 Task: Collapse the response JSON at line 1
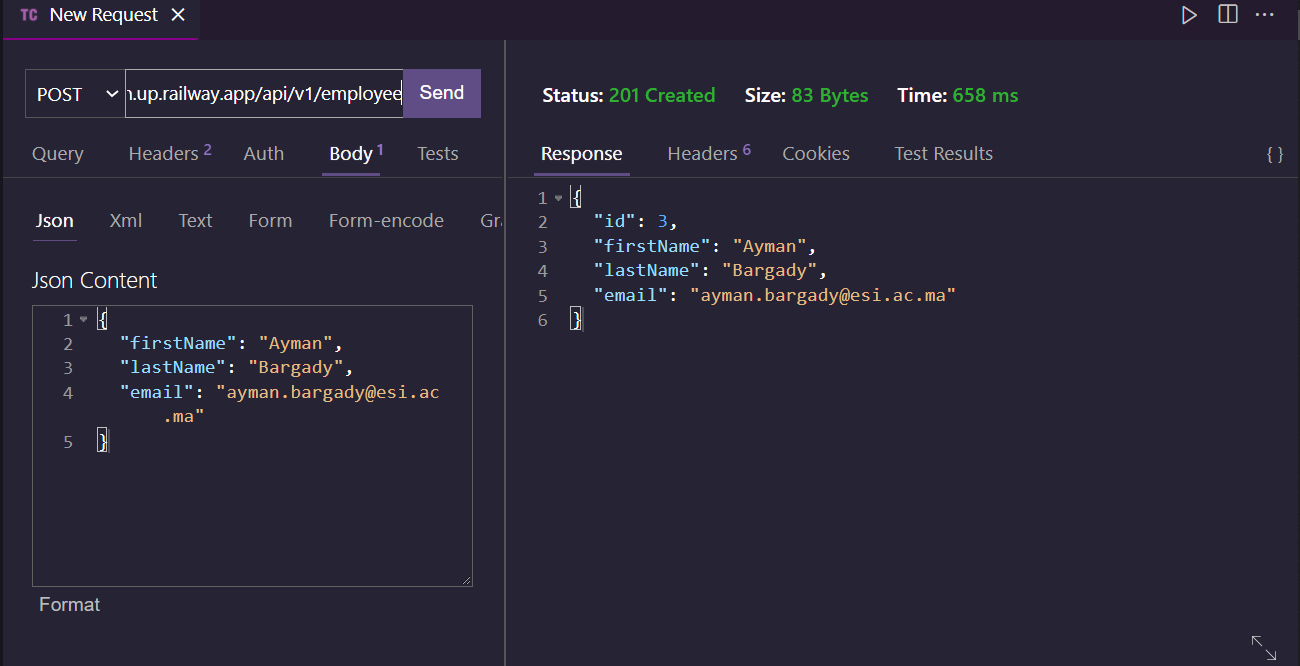[x=557, y=197]
